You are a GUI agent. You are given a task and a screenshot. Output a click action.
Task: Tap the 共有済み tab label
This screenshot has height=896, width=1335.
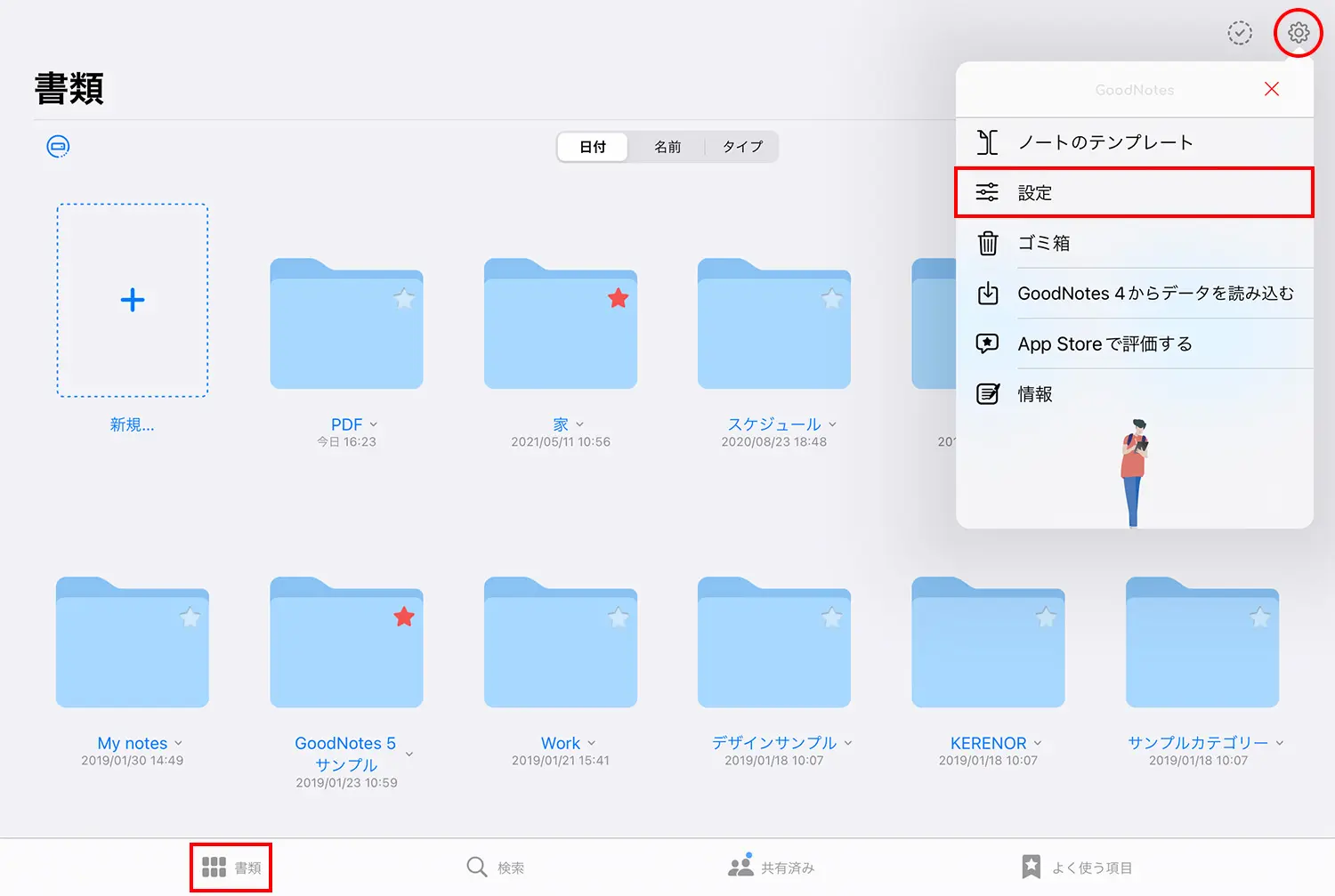pyautogui.click(x=788, y=868)
